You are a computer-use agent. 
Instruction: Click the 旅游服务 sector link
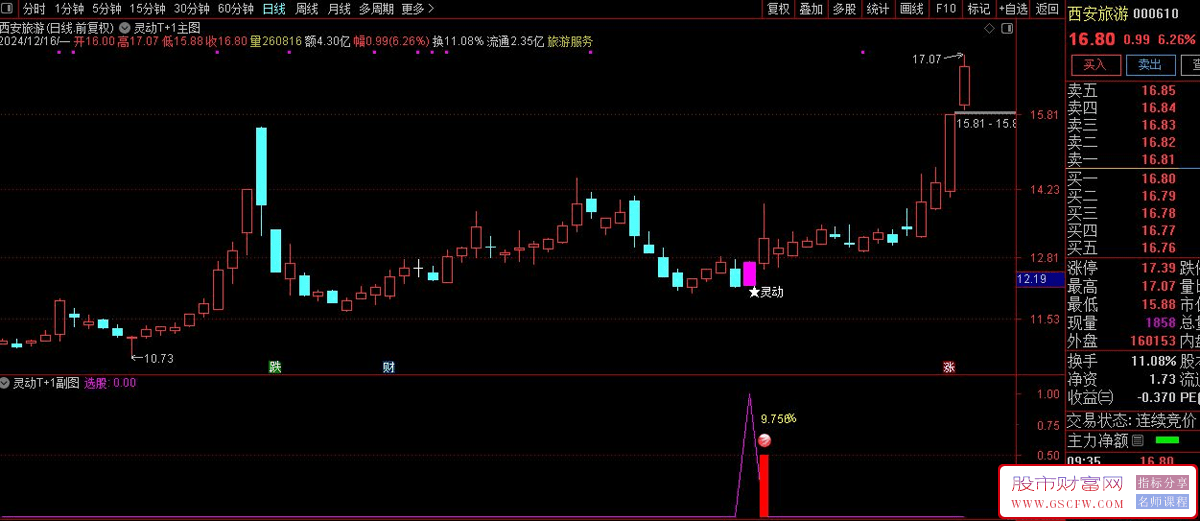tap(570, 42)
